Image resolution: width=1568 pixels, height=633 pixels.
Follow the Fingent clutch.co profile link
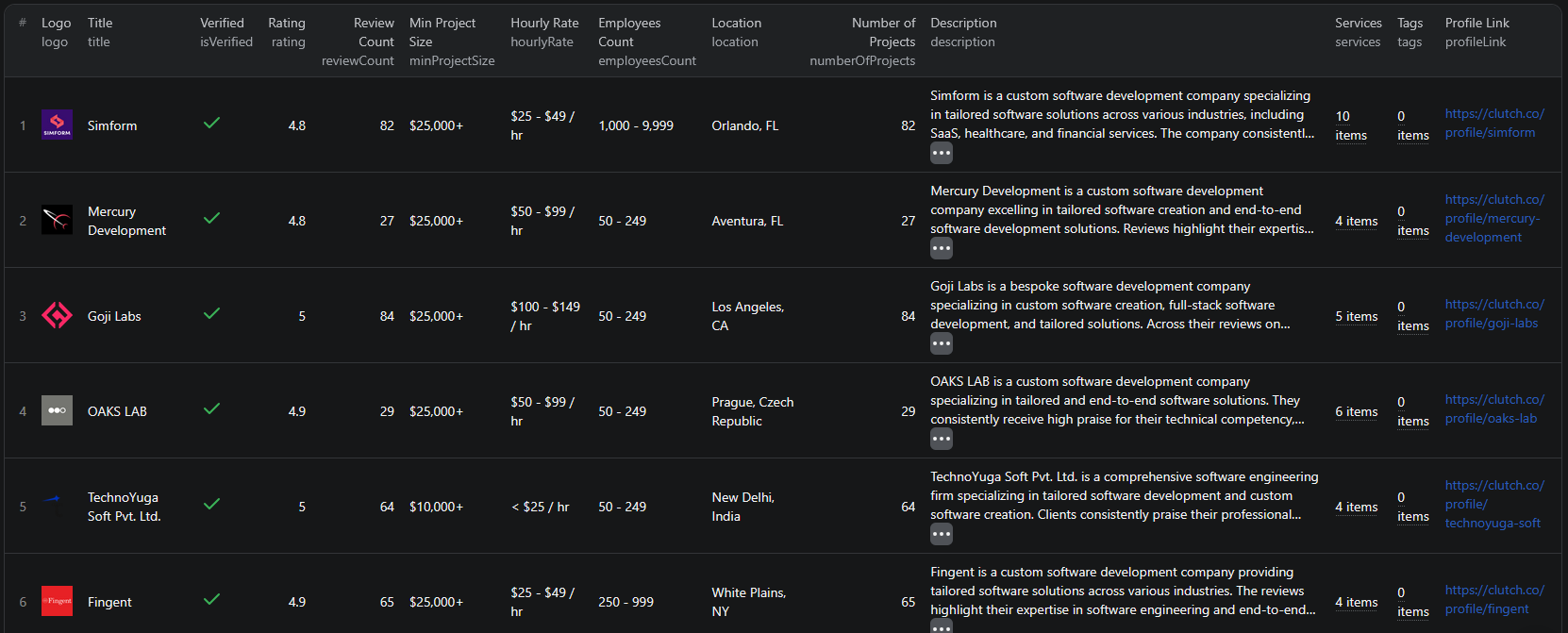coord(1493,600)
